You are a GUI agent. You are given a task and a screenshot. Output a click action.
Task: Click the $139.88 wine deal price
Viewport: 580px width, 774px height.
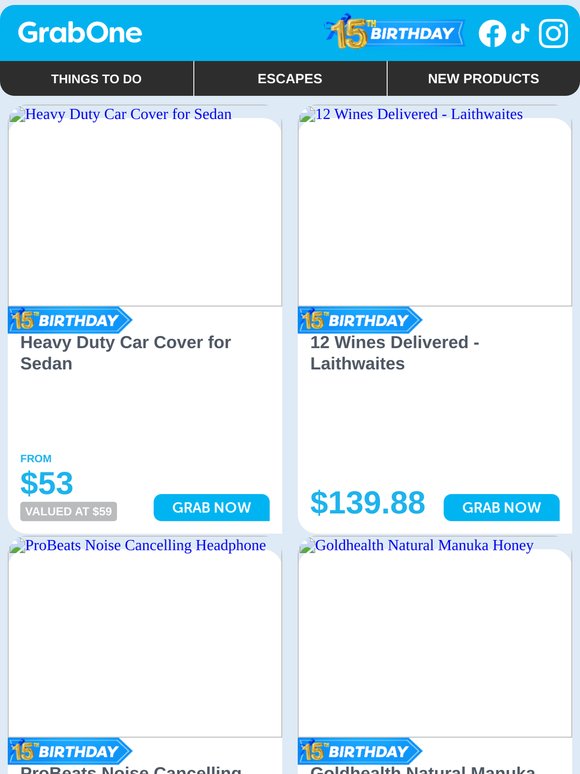point(368,503)
